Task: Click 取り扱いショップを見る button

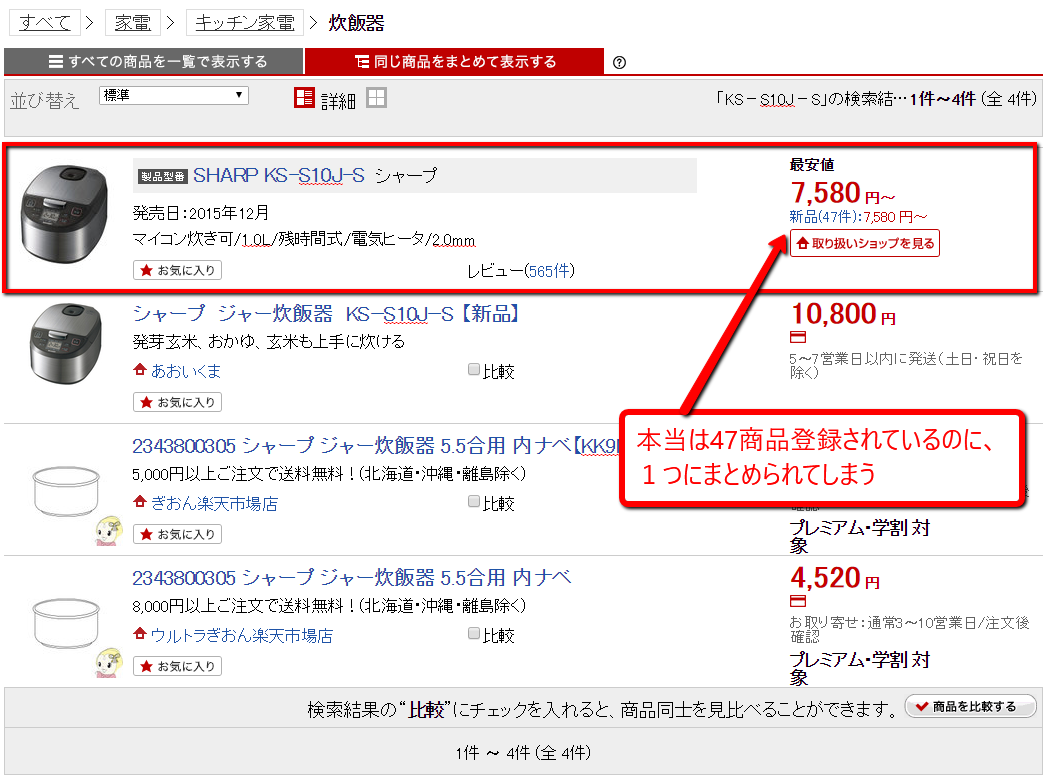Action: point(865,243)
